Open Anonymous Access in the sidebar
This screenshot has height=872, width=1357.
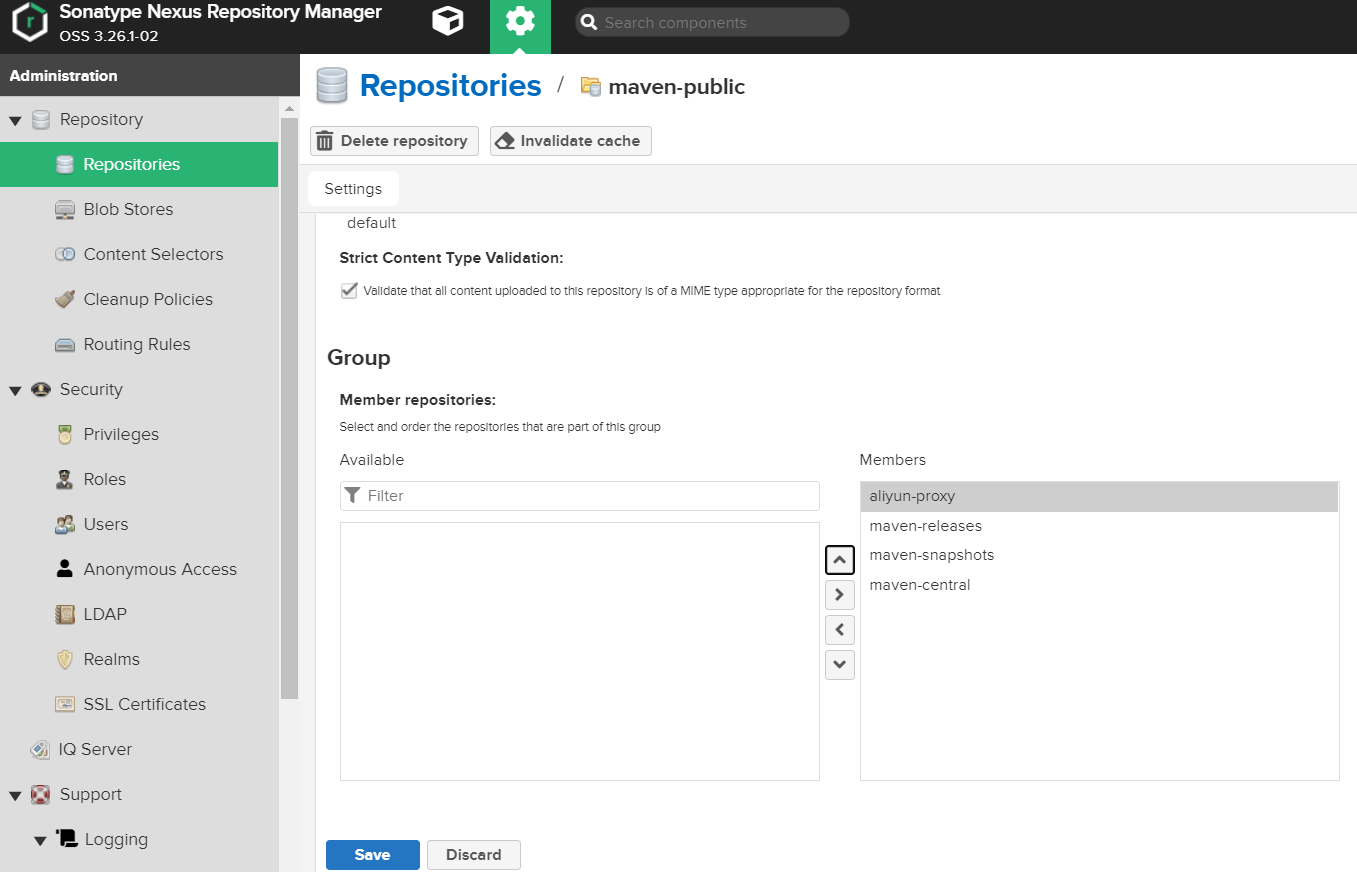(x=139, y=569)
